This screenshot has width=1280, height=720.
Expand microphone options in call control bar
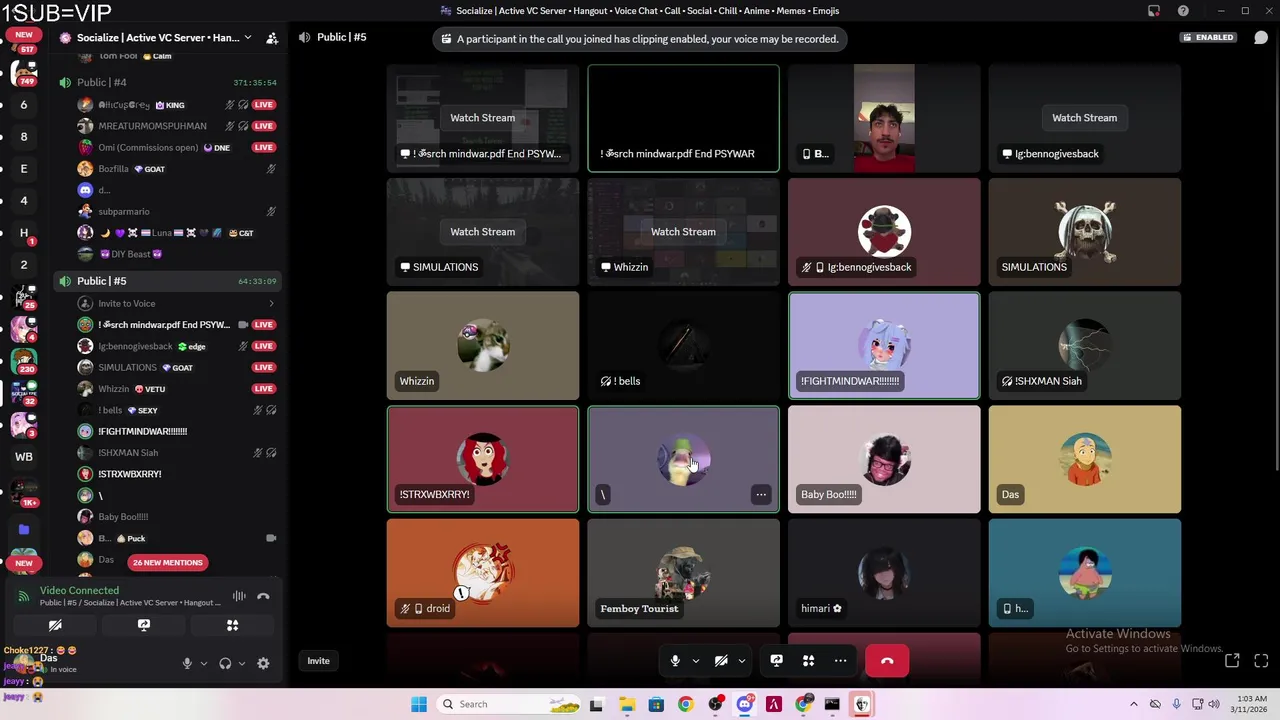click(695, 661)
